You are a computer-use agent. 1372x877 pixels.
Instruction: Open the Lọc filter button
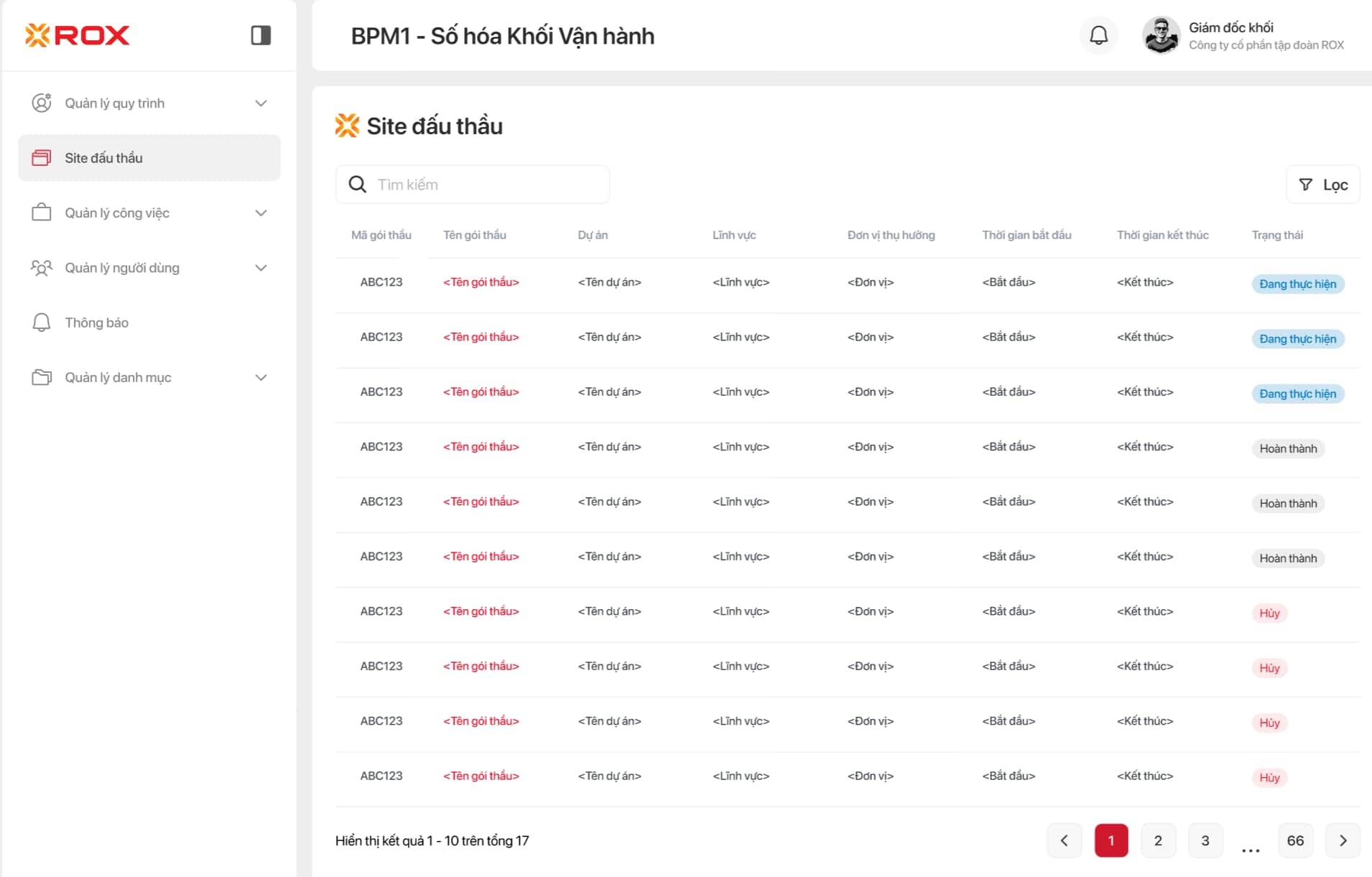click(x=1322, y=185)
